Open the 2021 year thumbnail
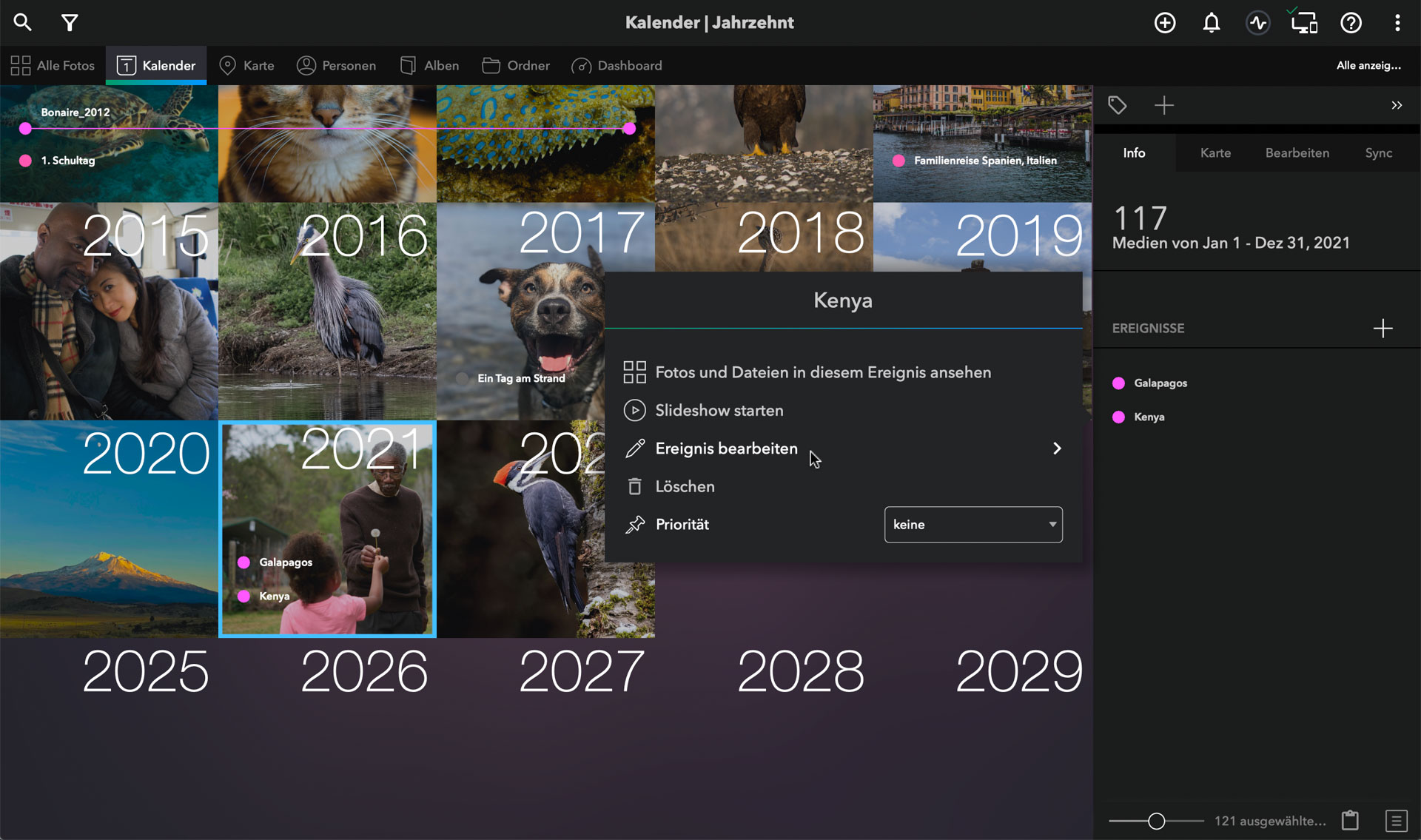Viewport: 1421px width, 840px height. (327, 529)
